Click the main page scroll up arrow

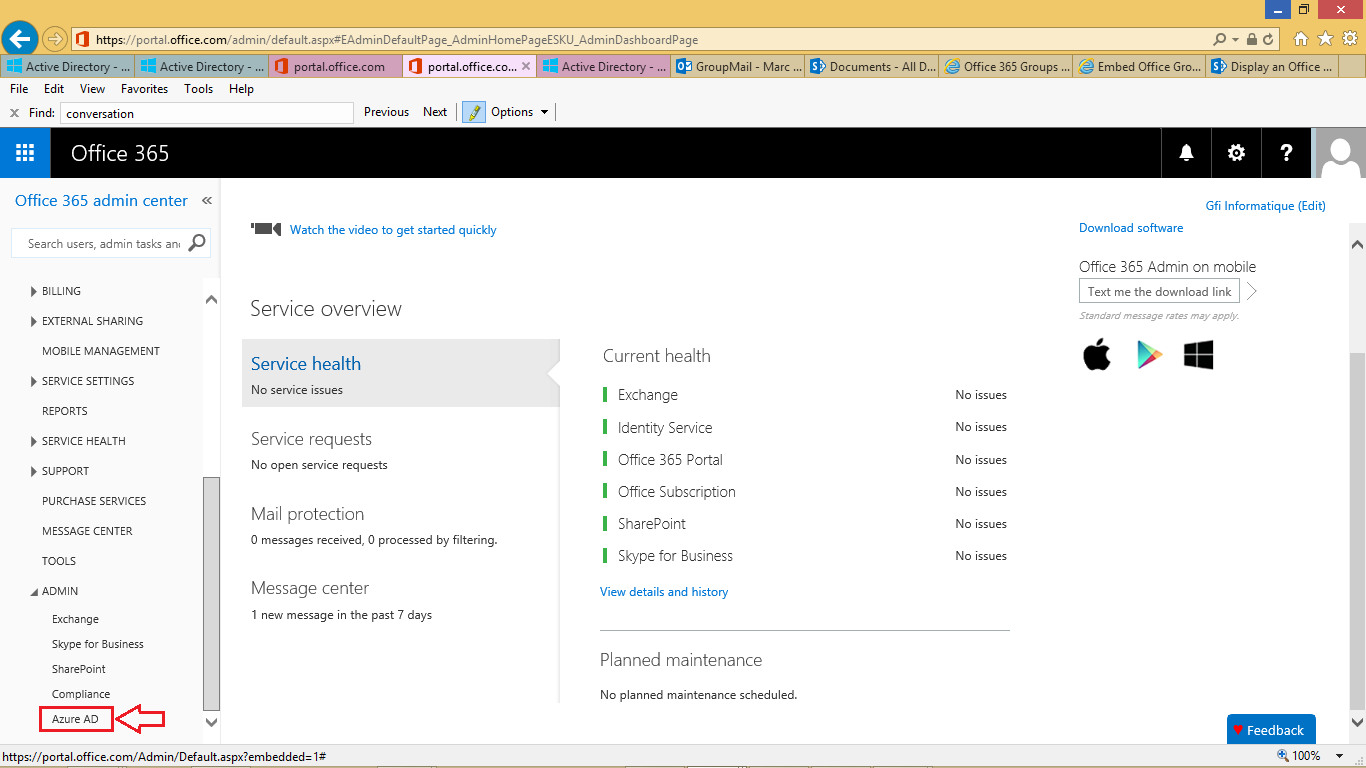click(x=1357, y=244)
